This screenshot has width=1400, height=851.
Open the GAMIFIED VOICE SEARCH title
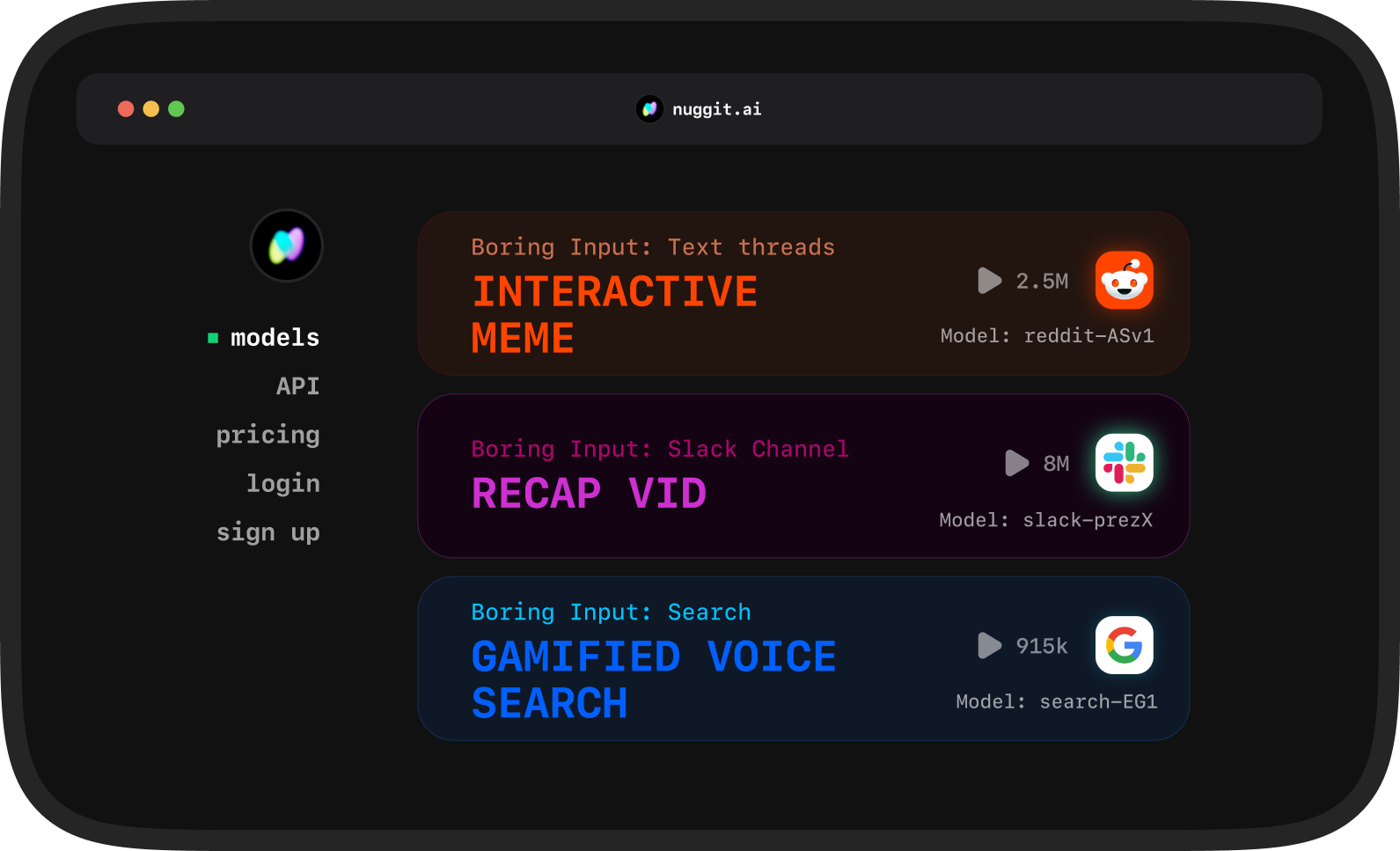pyautogui.click(x=654, y=679)
